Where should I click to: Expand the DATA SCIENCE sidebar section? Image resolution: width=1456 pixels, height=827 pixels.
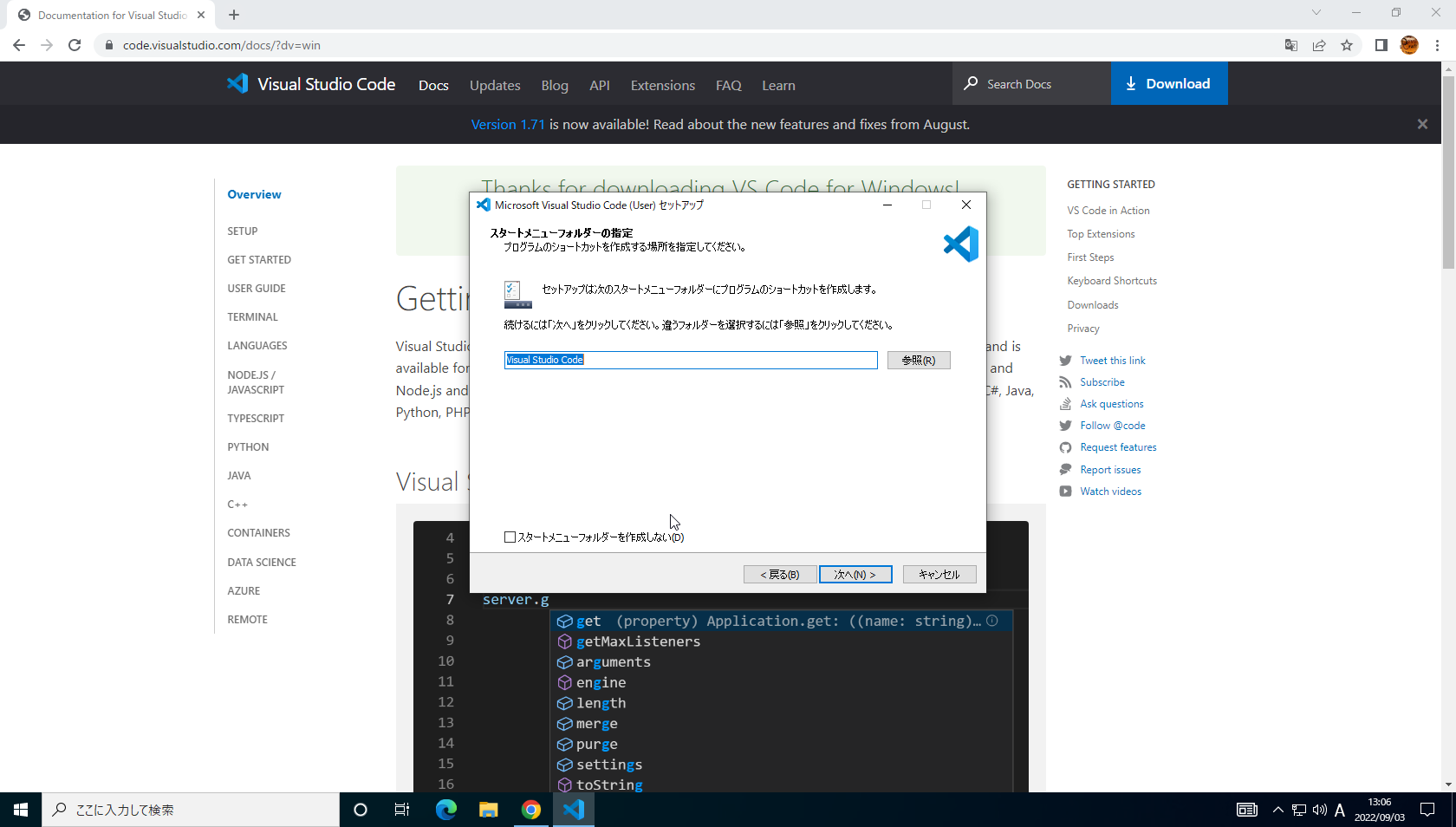click(262, 563)
